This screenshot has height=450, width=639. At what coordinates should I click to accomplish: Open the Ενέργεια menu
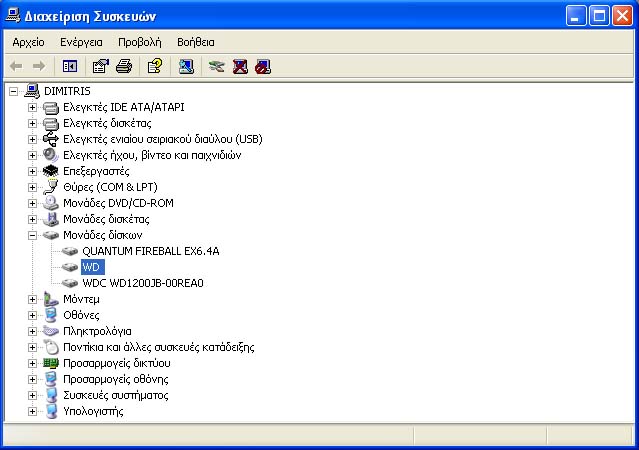(x=81, y=42)
